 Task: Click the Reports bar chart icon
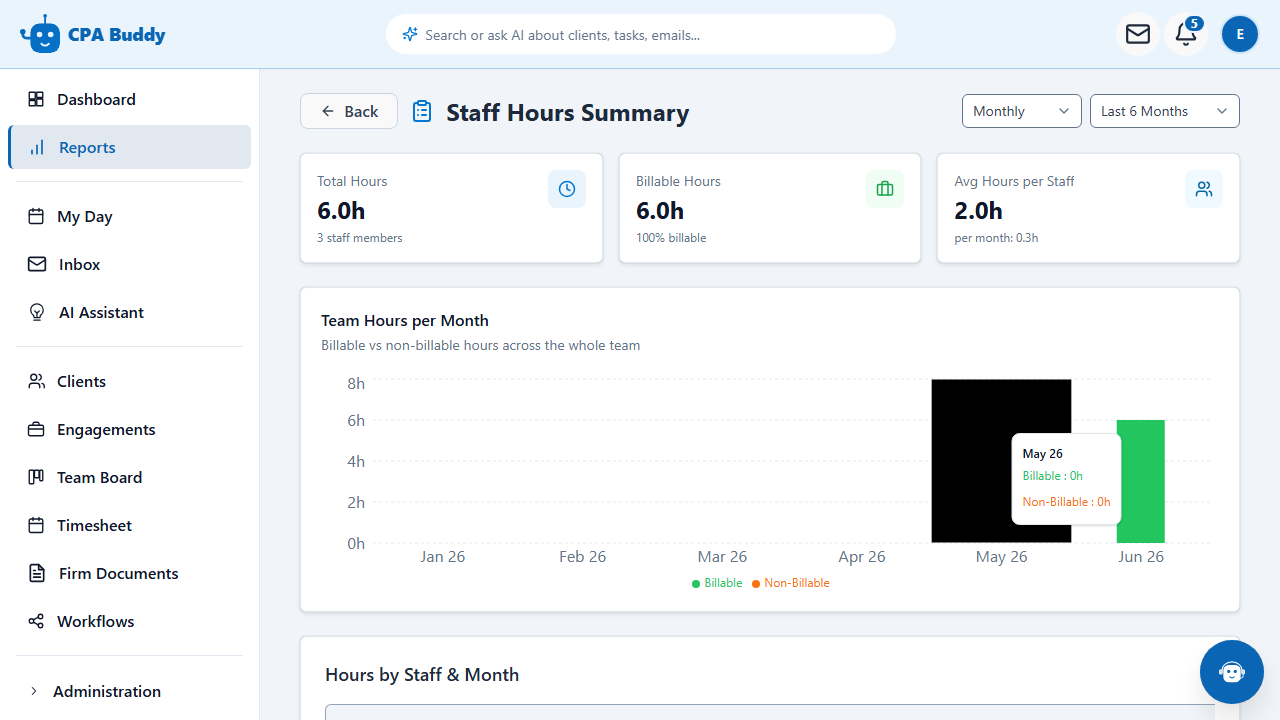coord(37,147)
